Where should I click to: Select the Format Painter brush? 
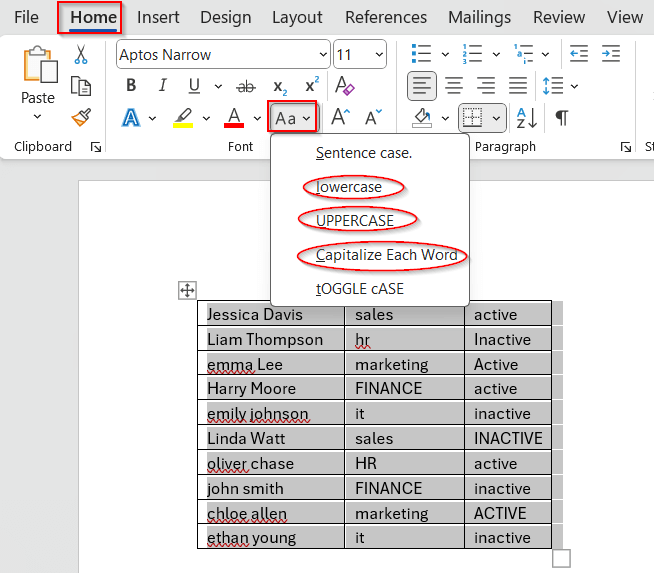pyautogui.click(x=81, y=118)
